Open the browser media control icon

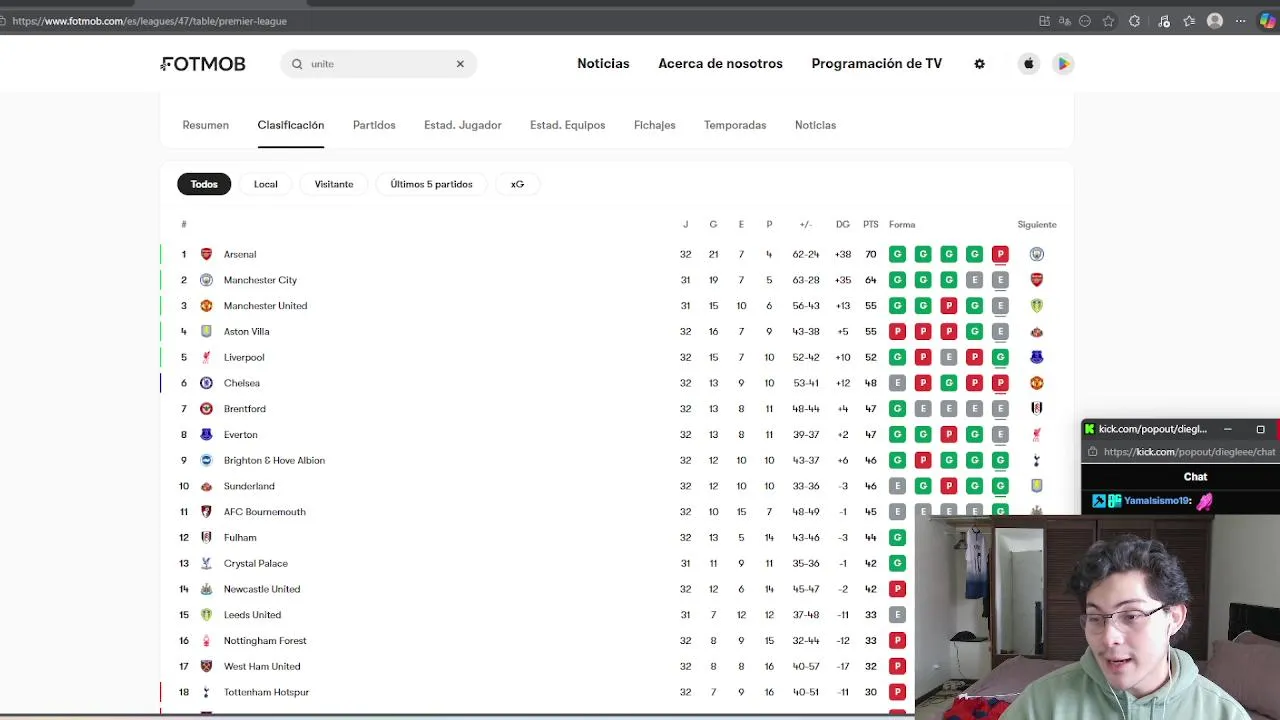coord(1164,21)
